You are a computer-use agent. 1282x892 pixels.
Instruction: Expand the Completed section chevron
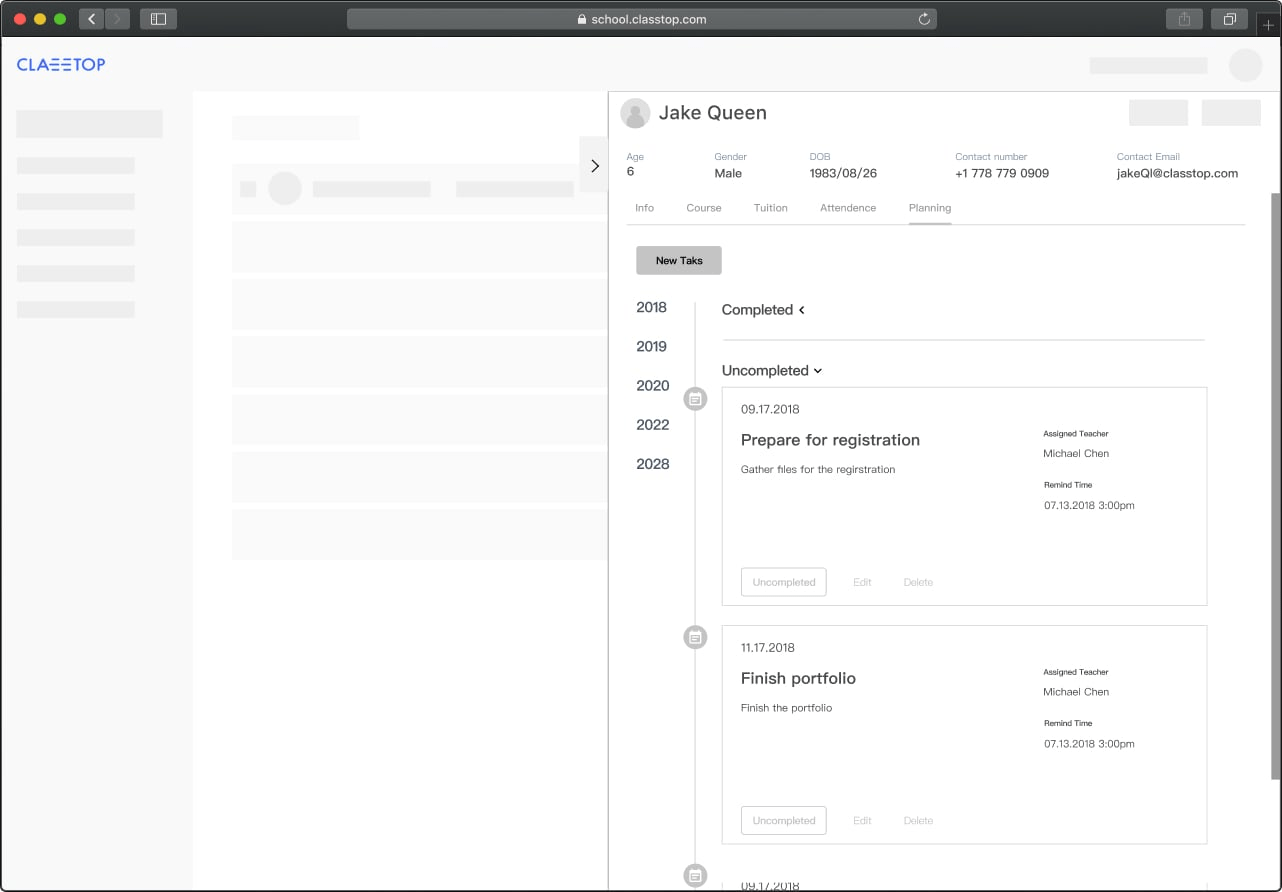click(x=801, y=310)
